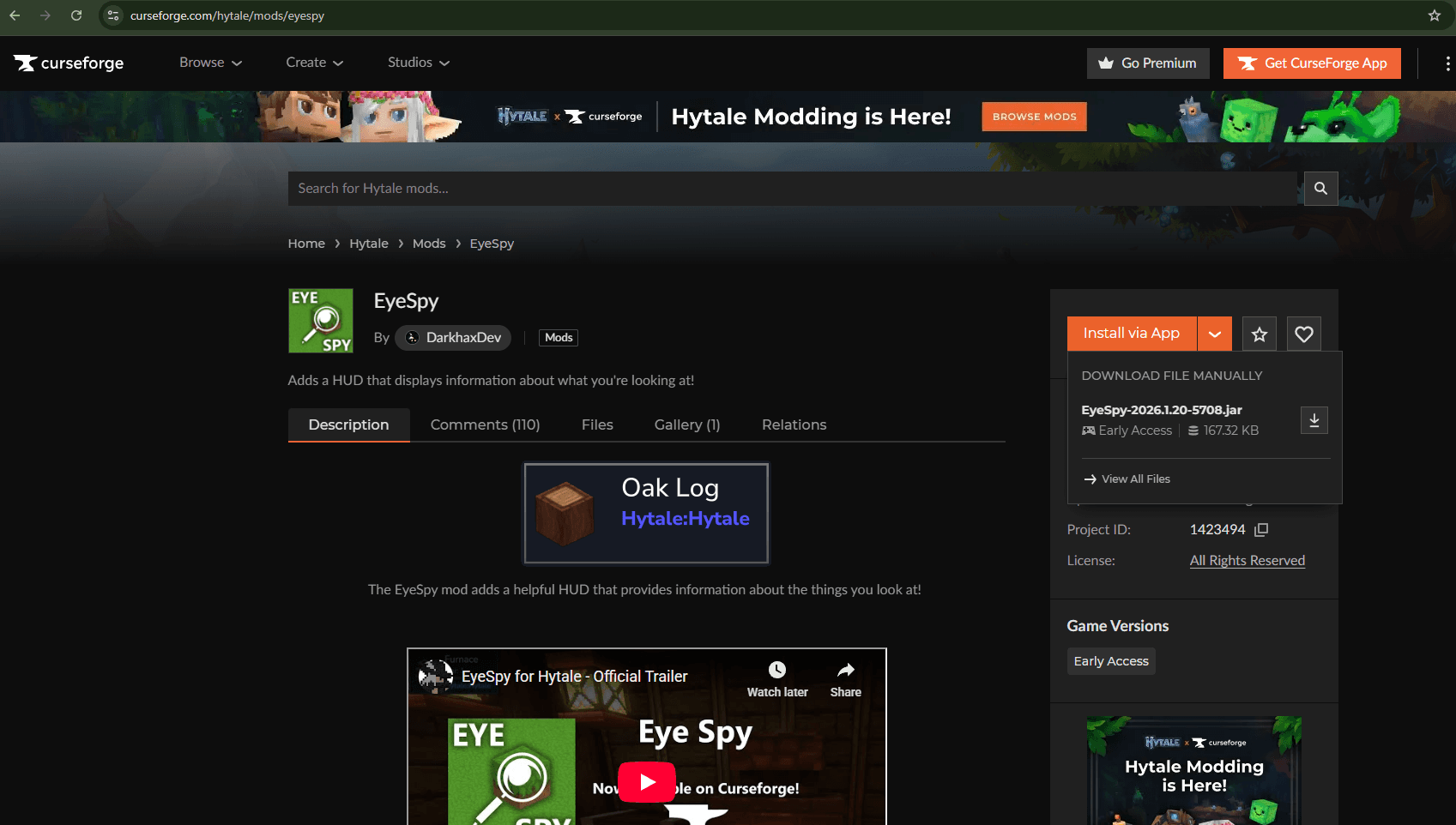Toggle follow with the star button

(x=1259, y=334)
